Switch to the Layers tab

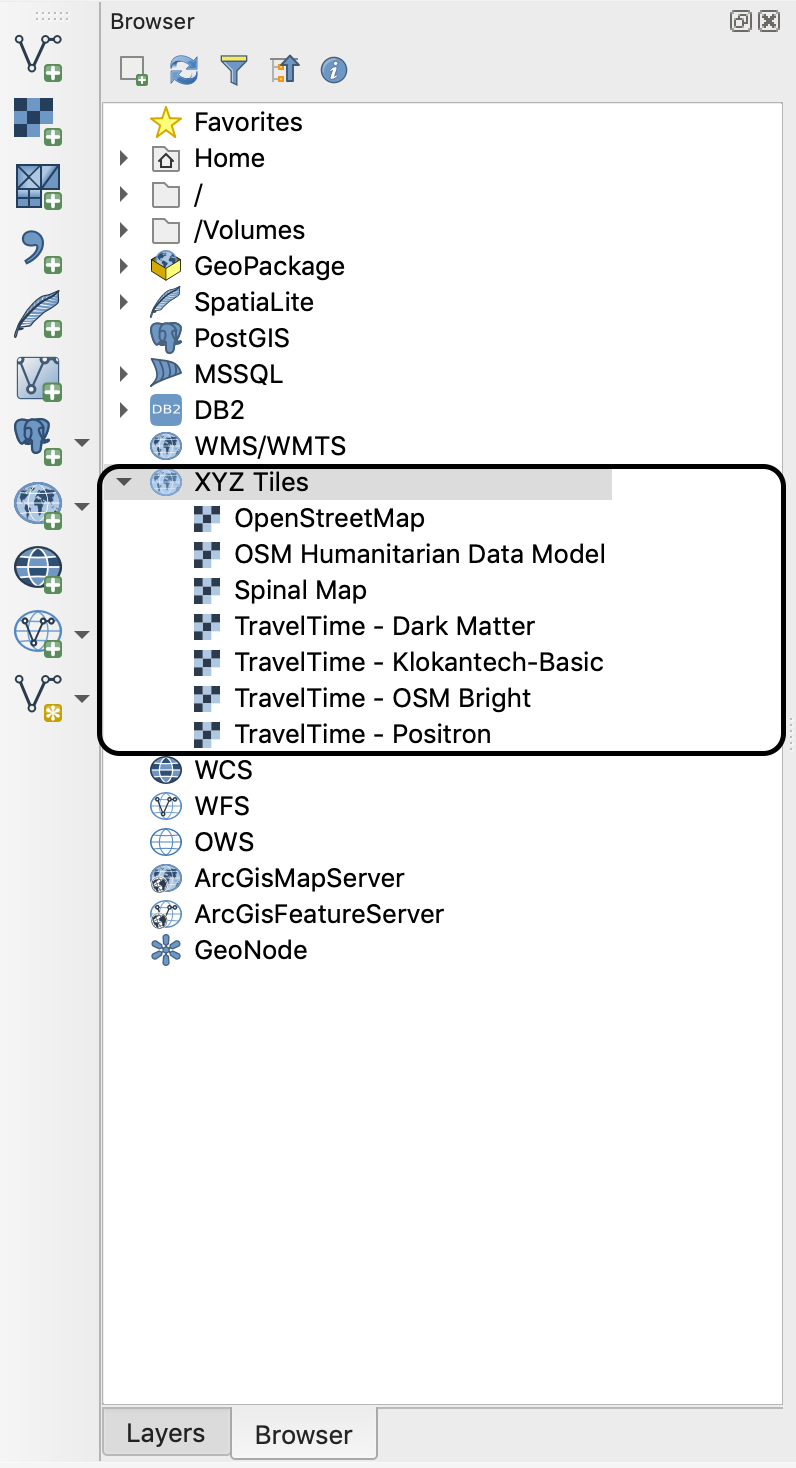[166, 1433]
